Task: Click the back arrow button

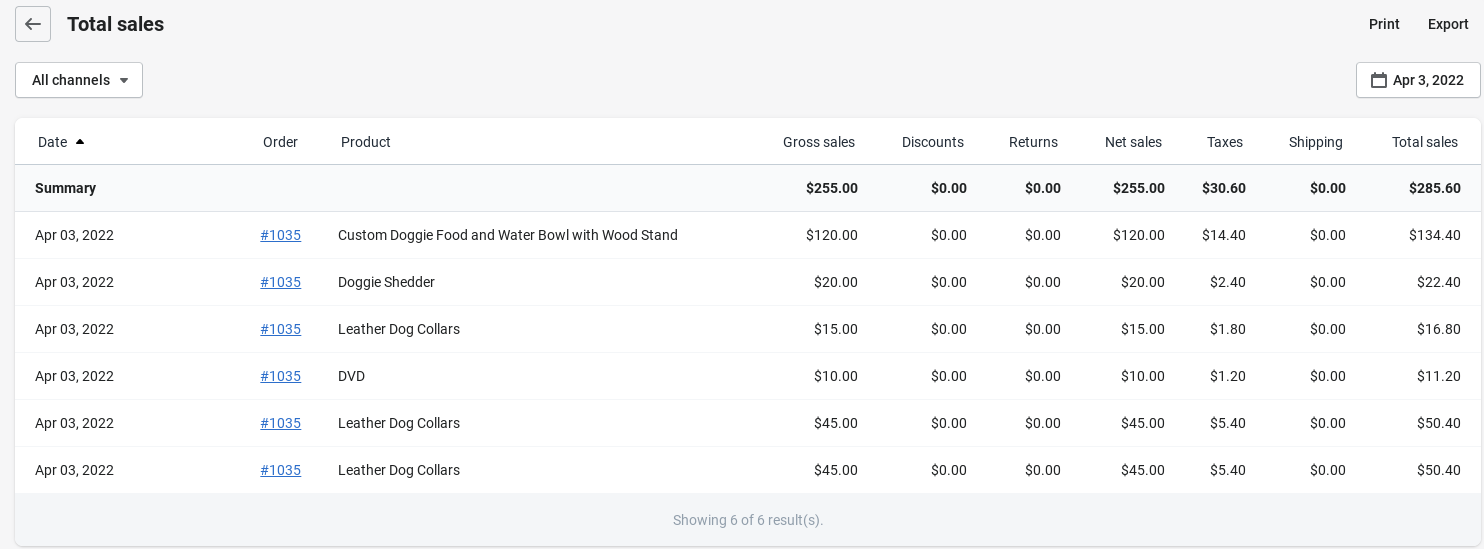Action: [33, 24]
